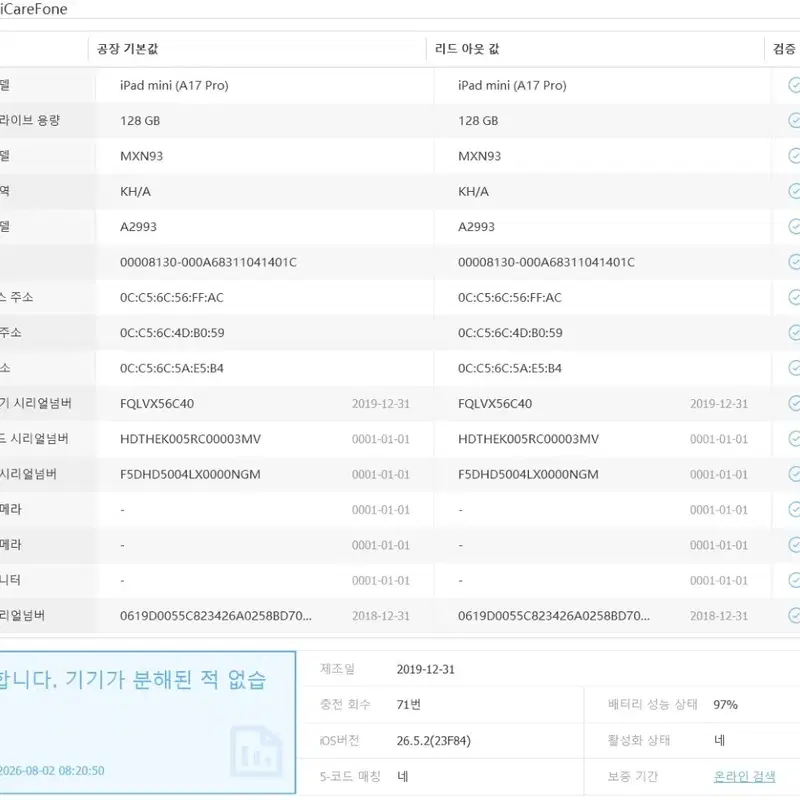This screenshot has height=800, width=800.
Task: Select read-out value 0C:C5:6C:4D:B0:59
Action: [x=510, y=333]
